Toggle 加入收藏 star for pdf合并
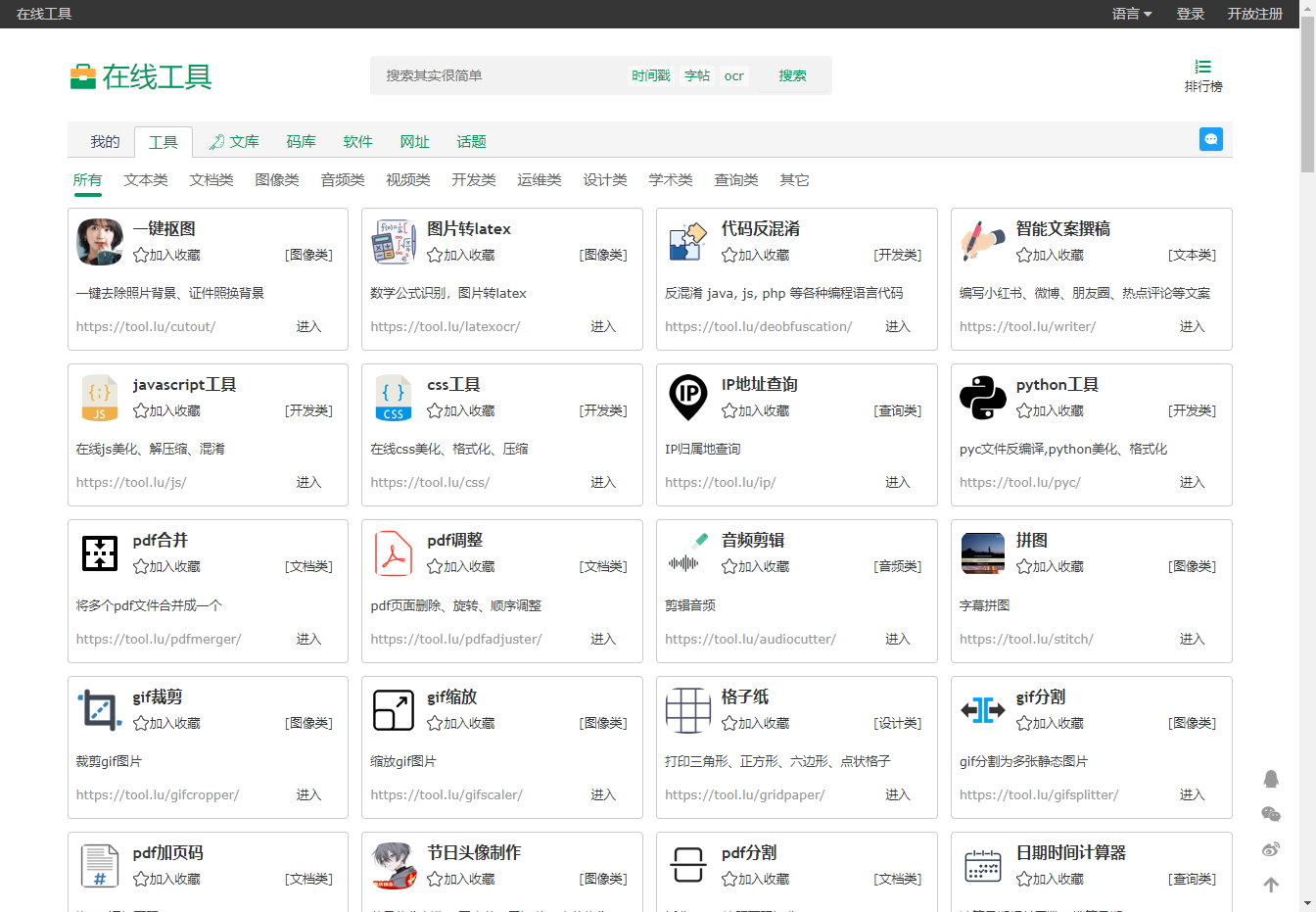Viewport: 1316px width, 912px height. 141,566
